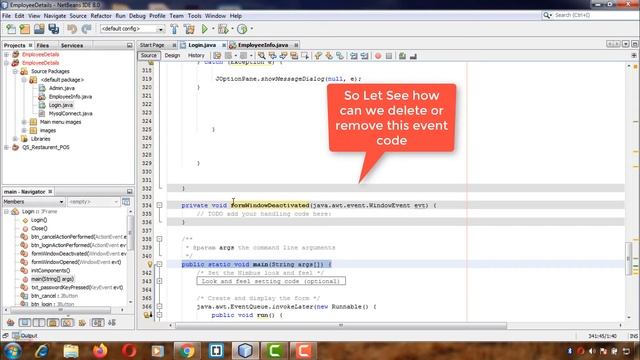The width and height of the screenshot is (640, 360).
Task: Select MysqlConnect.java in the project tree
Action: pyautogui.click(x=71, y=113)
